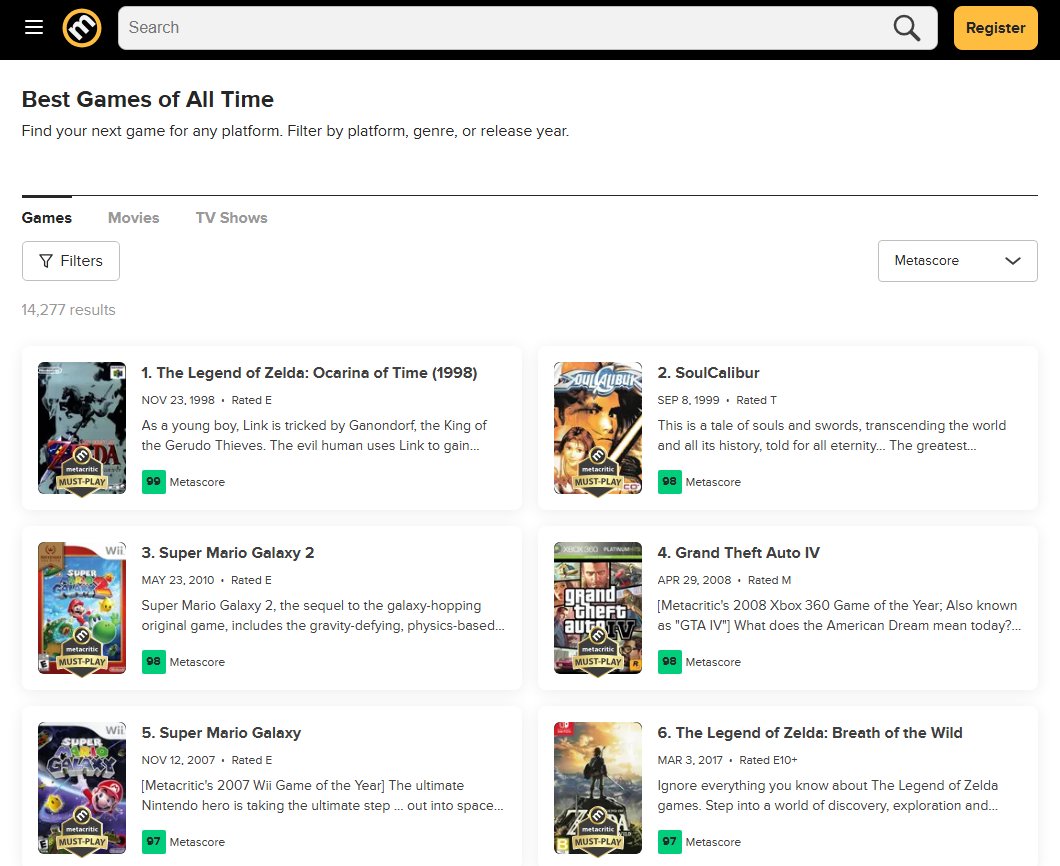Click the magnifying glass search icon

[906, 28]
